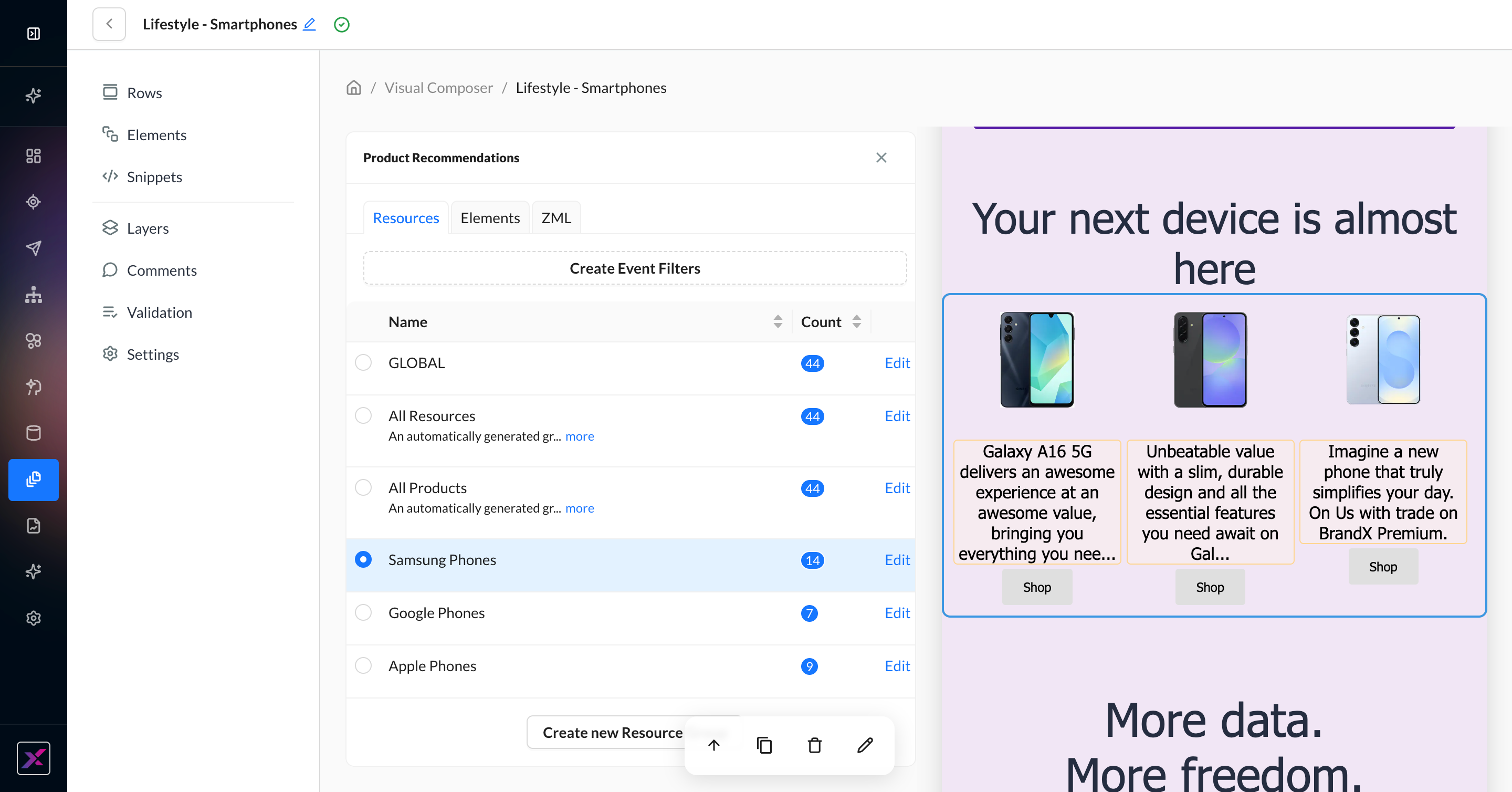1512x792 pixels.
Task: Switch to the Resources tab
Action: [406, 218]
